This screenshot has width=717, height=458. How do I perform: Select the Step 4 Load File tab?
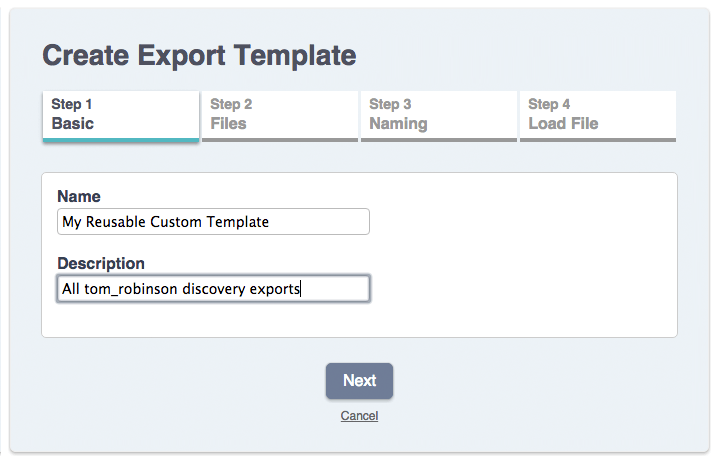click(597, 114)
